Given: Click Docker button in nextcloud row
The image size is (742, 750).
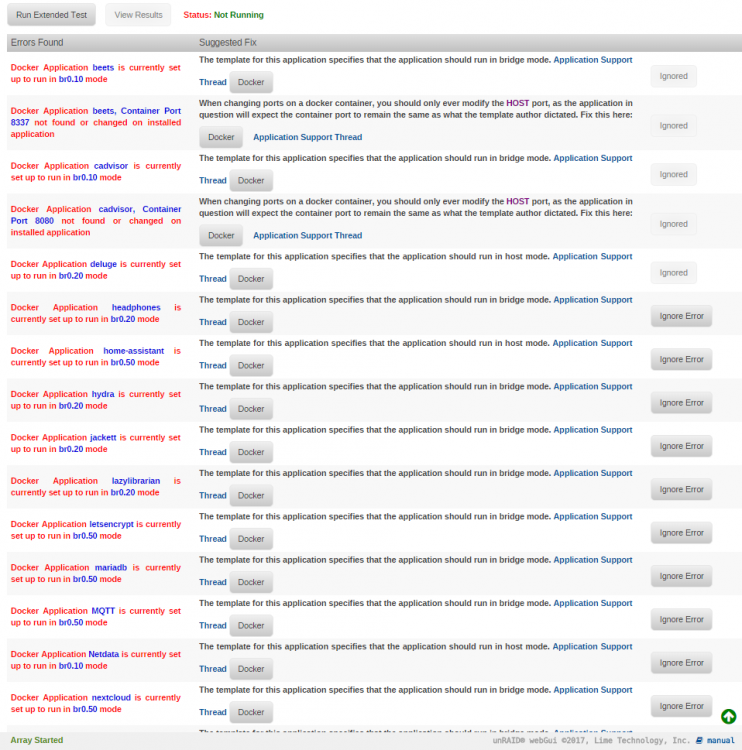Looking at the screenshot, I should click(251, 712).
